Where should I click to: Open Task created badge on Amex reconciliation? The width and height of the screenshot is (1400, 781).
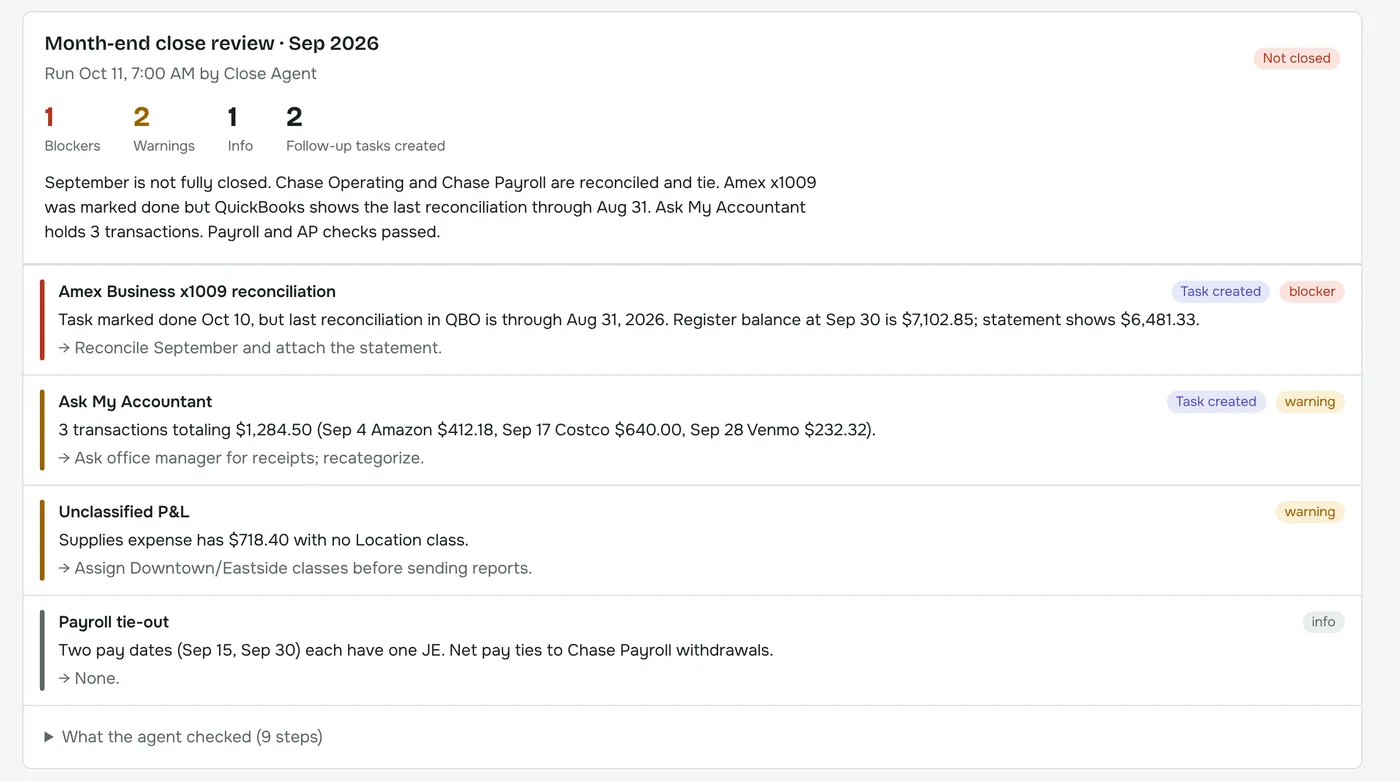coord(1220,292)
